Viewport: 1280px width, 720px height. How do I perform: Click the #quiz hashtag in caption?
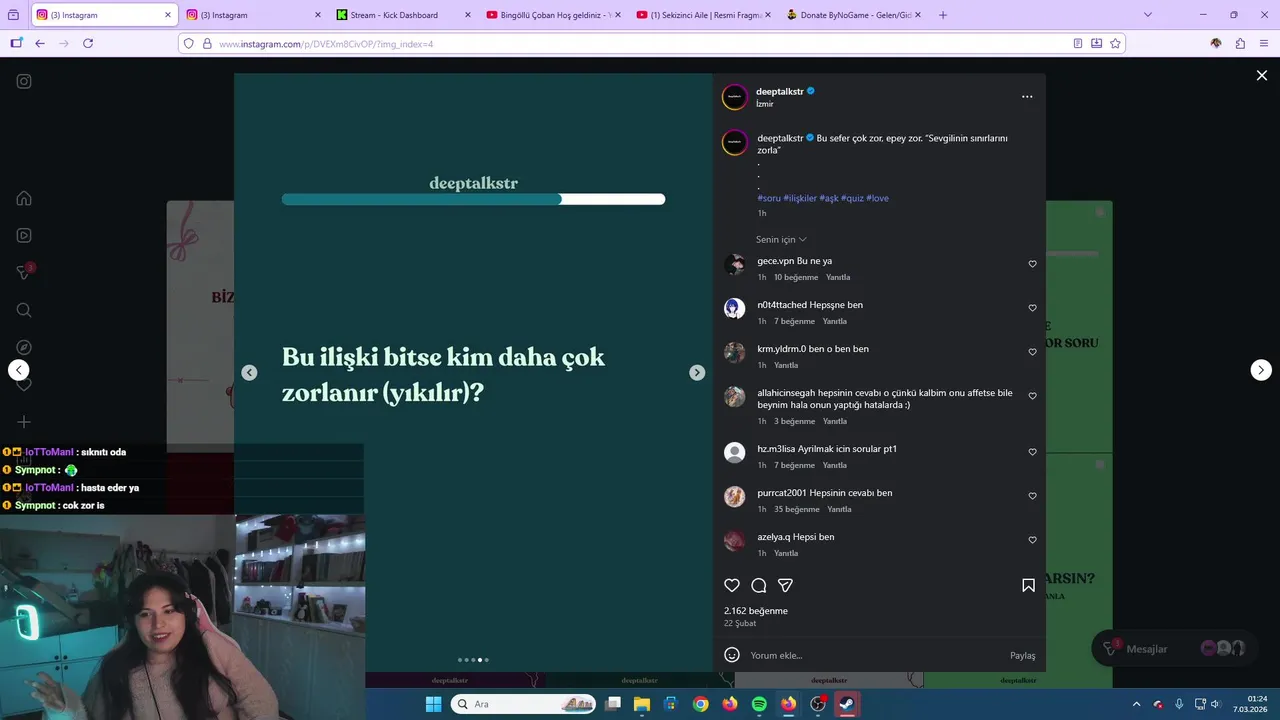(x=852, y=198)
